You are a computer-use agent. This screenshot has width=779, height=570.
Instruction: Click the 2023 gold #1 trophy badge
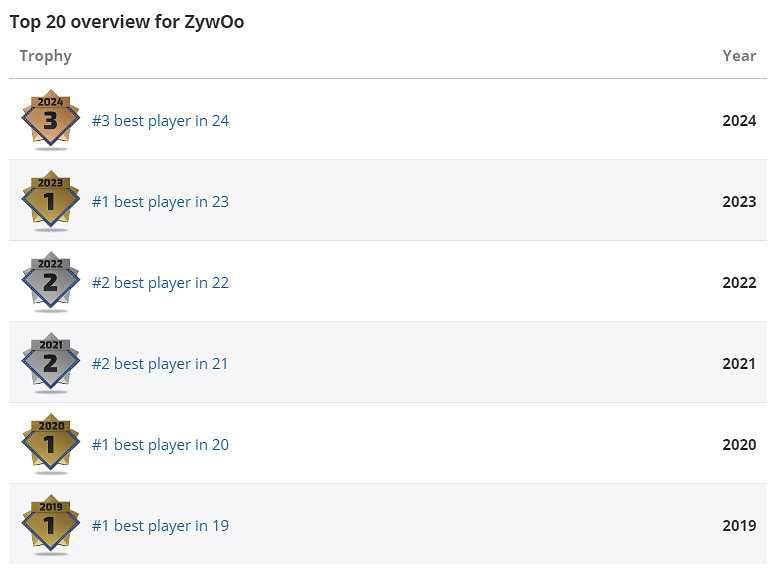50,201
